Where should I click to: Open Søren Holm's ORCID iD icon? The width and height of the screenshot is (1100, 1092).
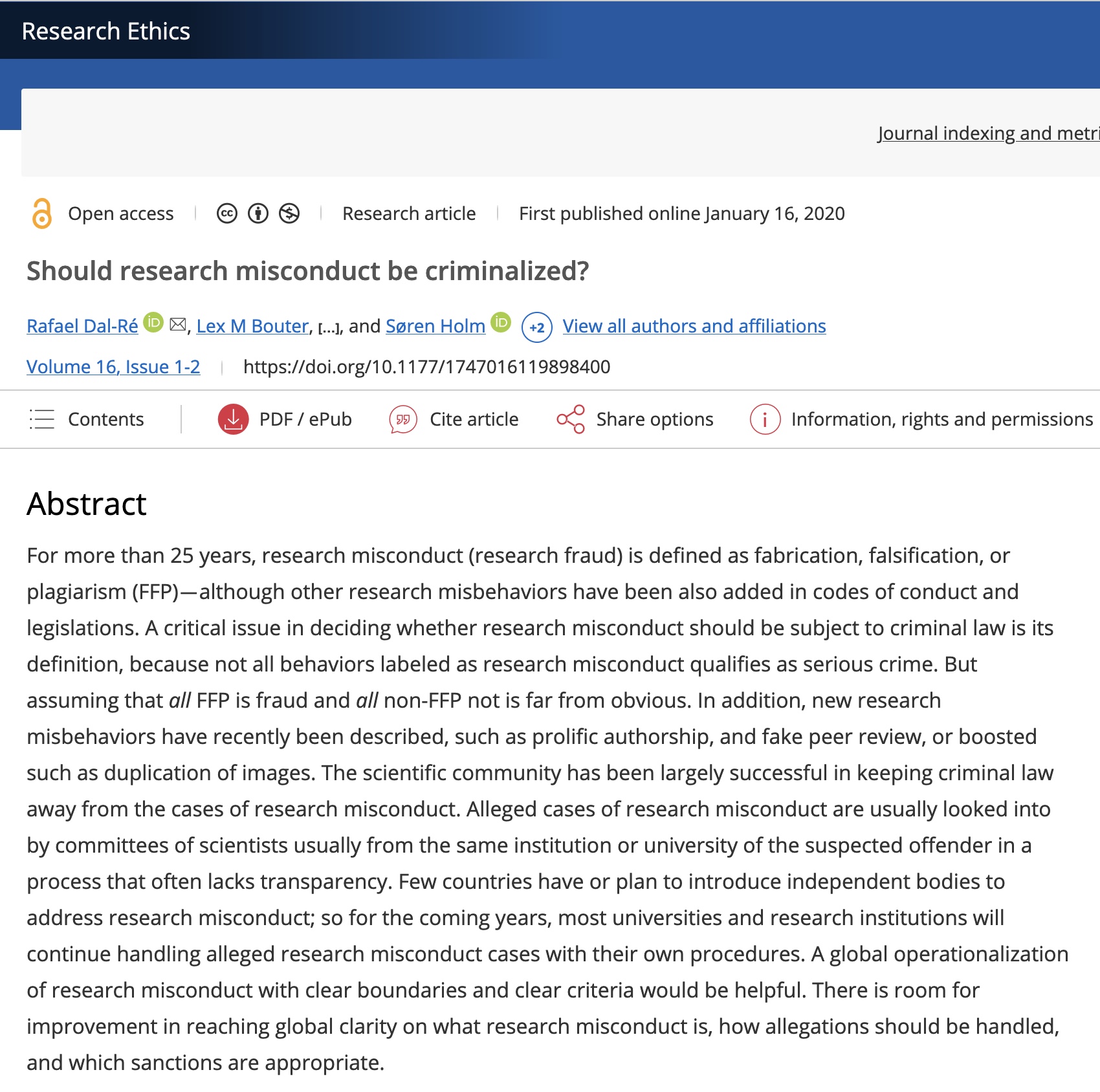(501, 322)
